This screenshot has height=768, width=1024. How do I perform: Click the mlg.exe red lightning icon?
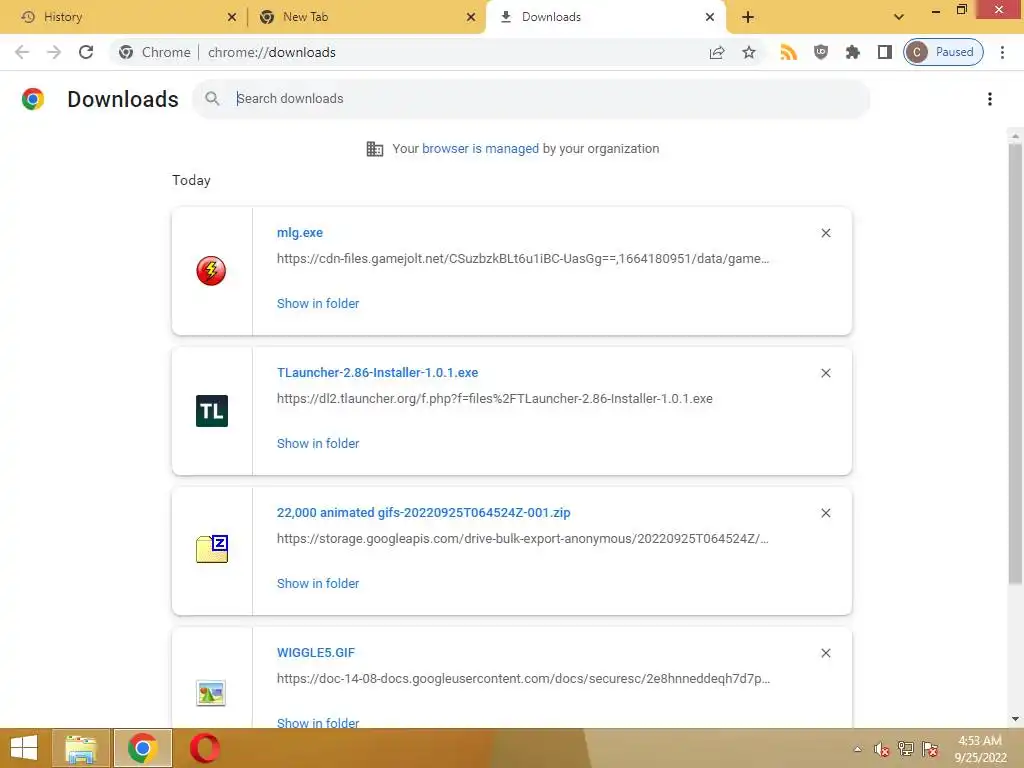pyautogui.click(x=211, y=271)
